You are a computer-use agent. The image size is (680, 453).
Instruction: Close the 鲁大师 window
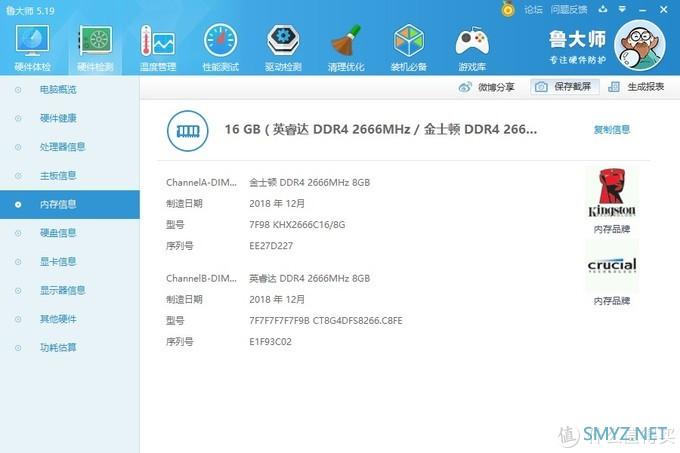coord(664,9)
